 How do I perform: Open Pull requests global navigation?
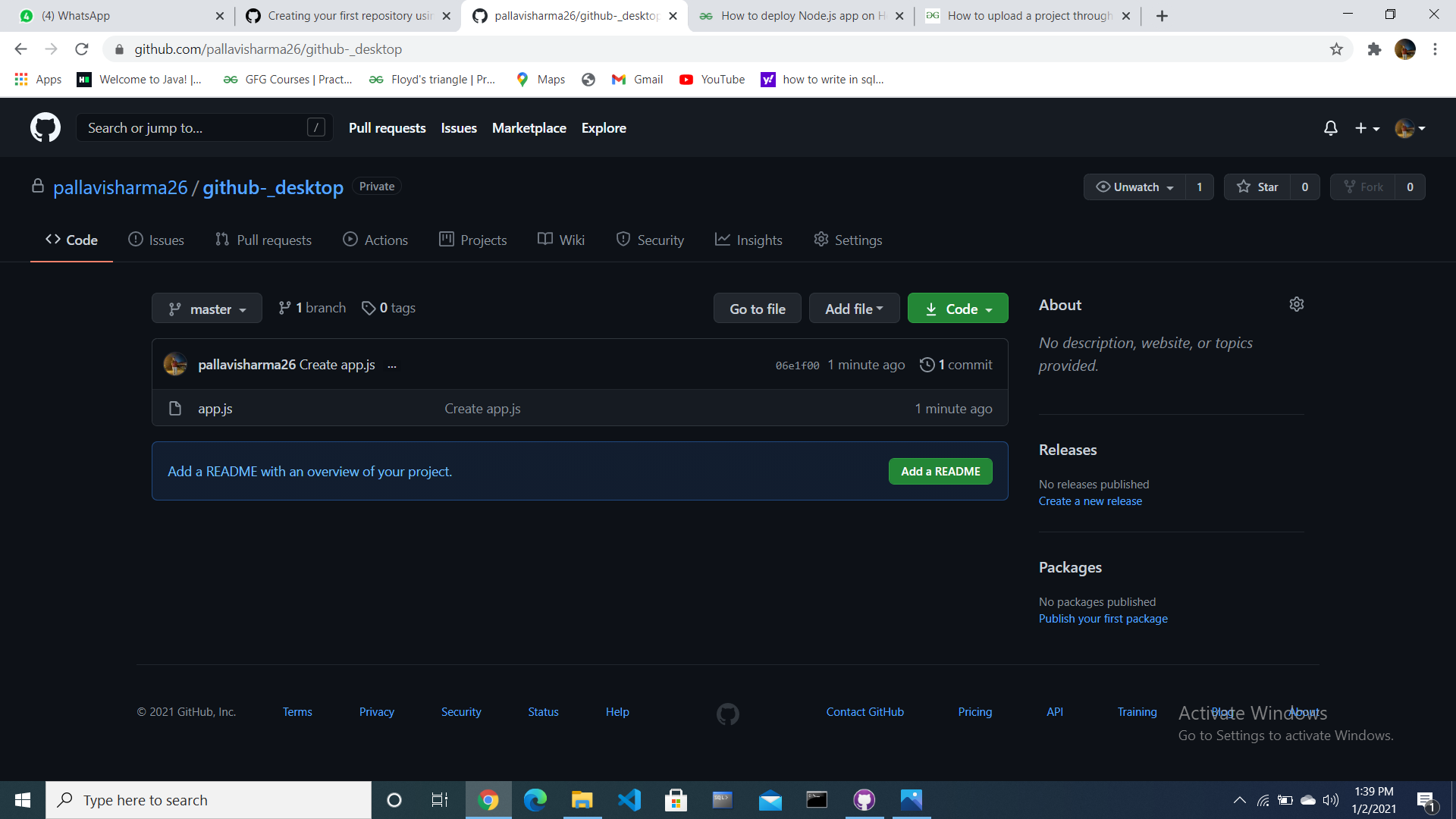(387, 128)
